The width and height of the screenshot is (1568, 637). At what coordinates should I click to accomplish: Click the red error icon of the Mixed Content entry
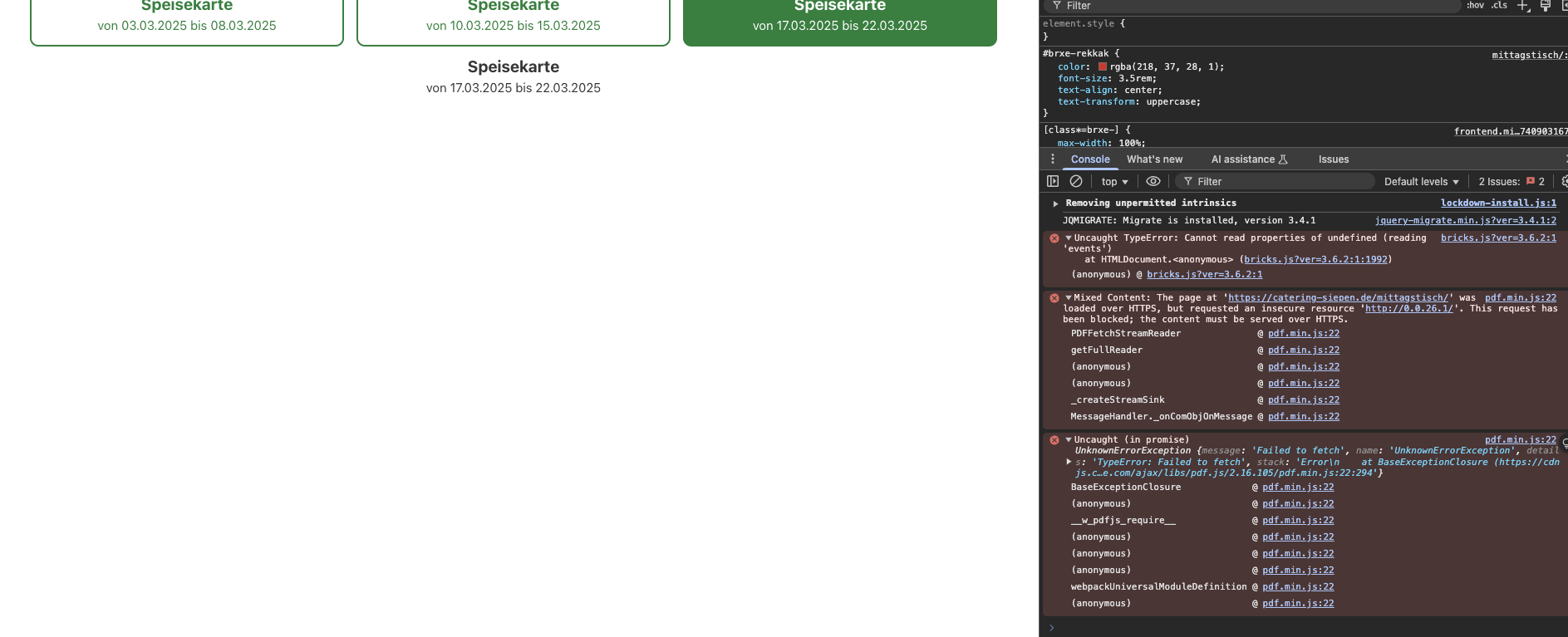(1054, 298)
